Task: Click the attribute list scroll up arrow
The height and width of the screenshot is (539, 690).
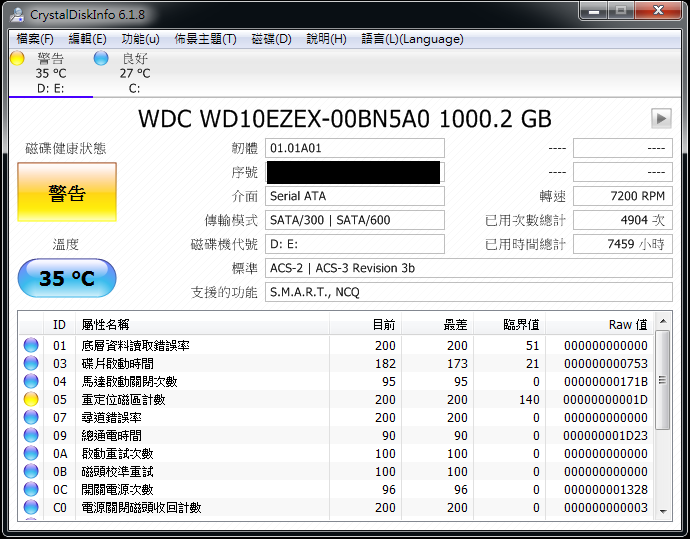Action: coord(663,321)
